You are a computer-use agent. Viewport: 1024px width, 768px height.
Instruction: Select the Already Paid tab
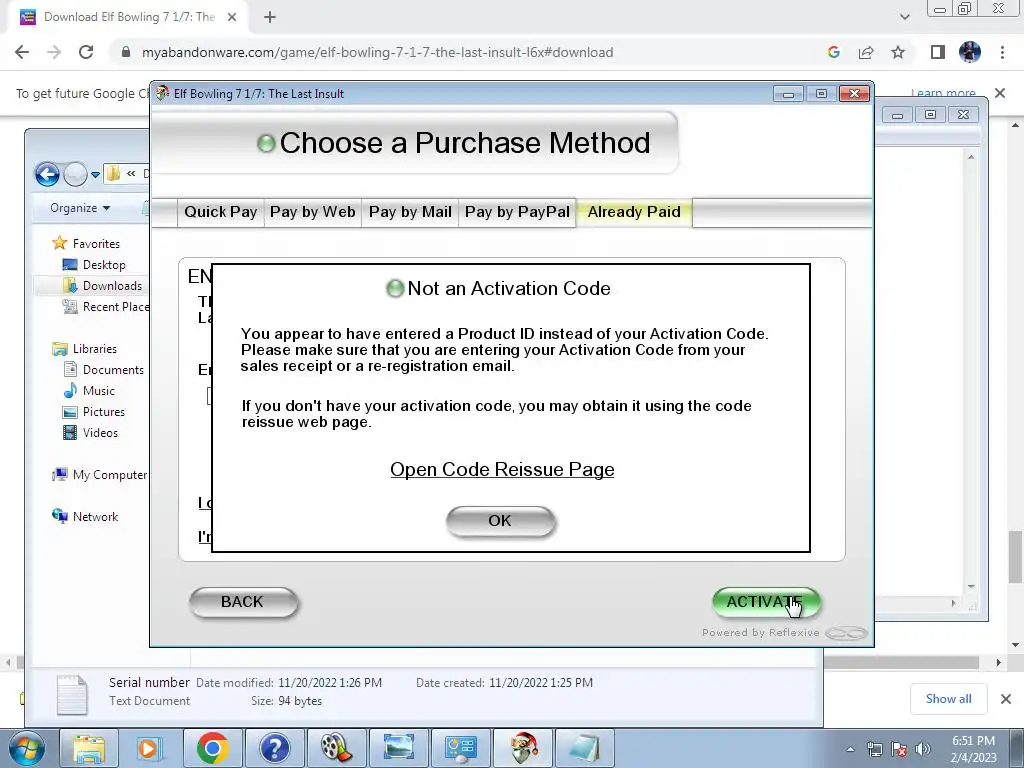[634, 212]
